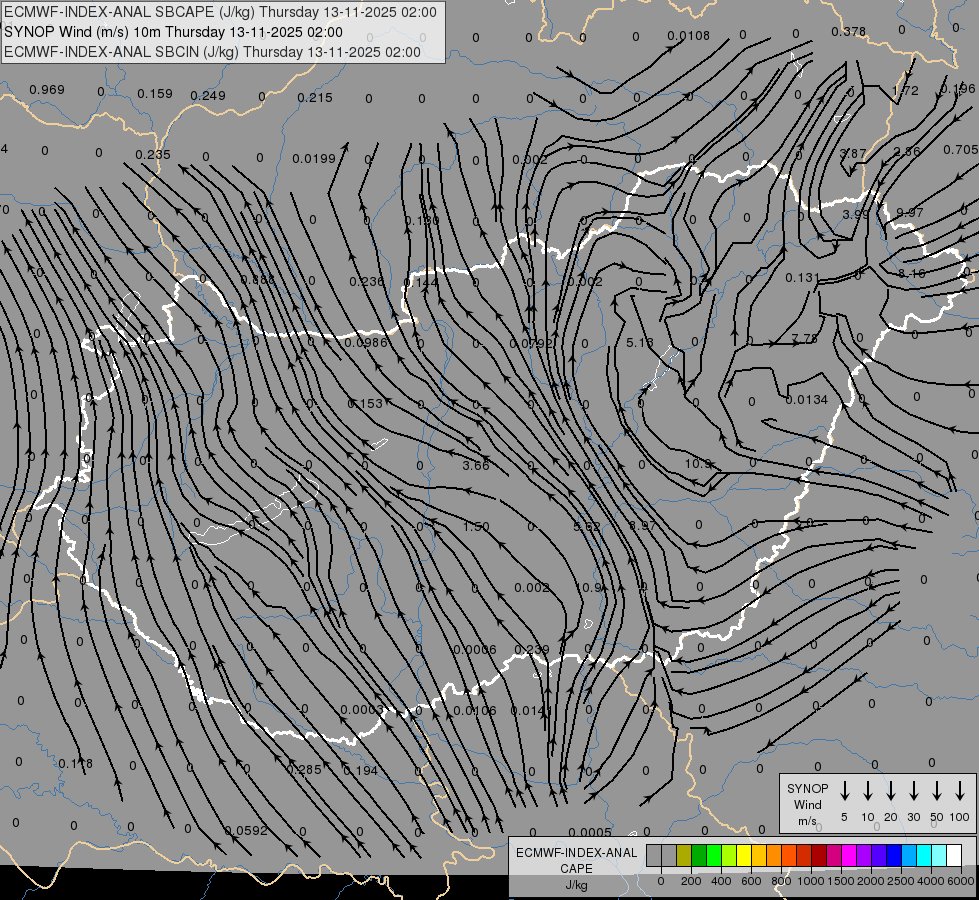Click the 0.159 value on the map
979x900 pixels.
[155, 94]
